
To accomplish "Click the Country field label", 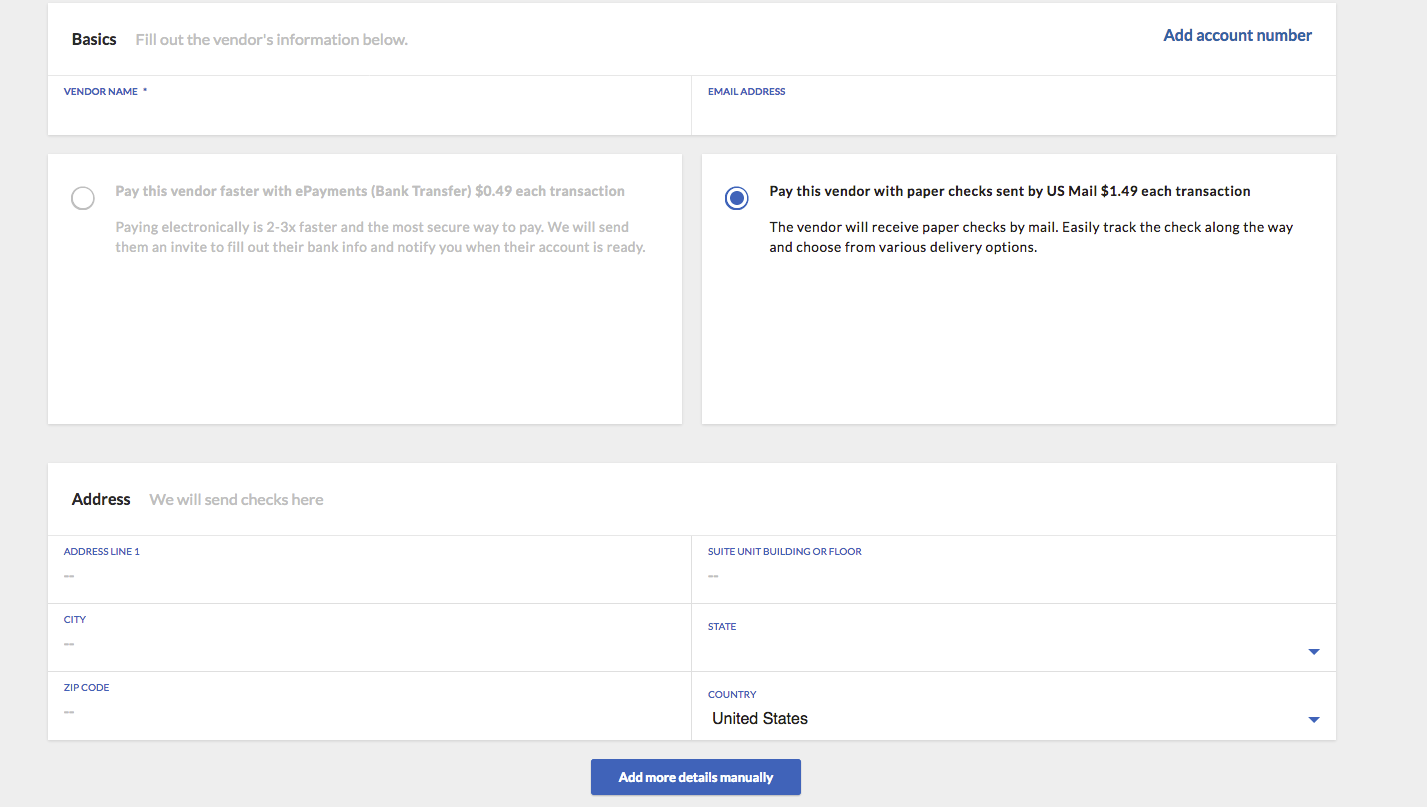I will tap(732, 695).
